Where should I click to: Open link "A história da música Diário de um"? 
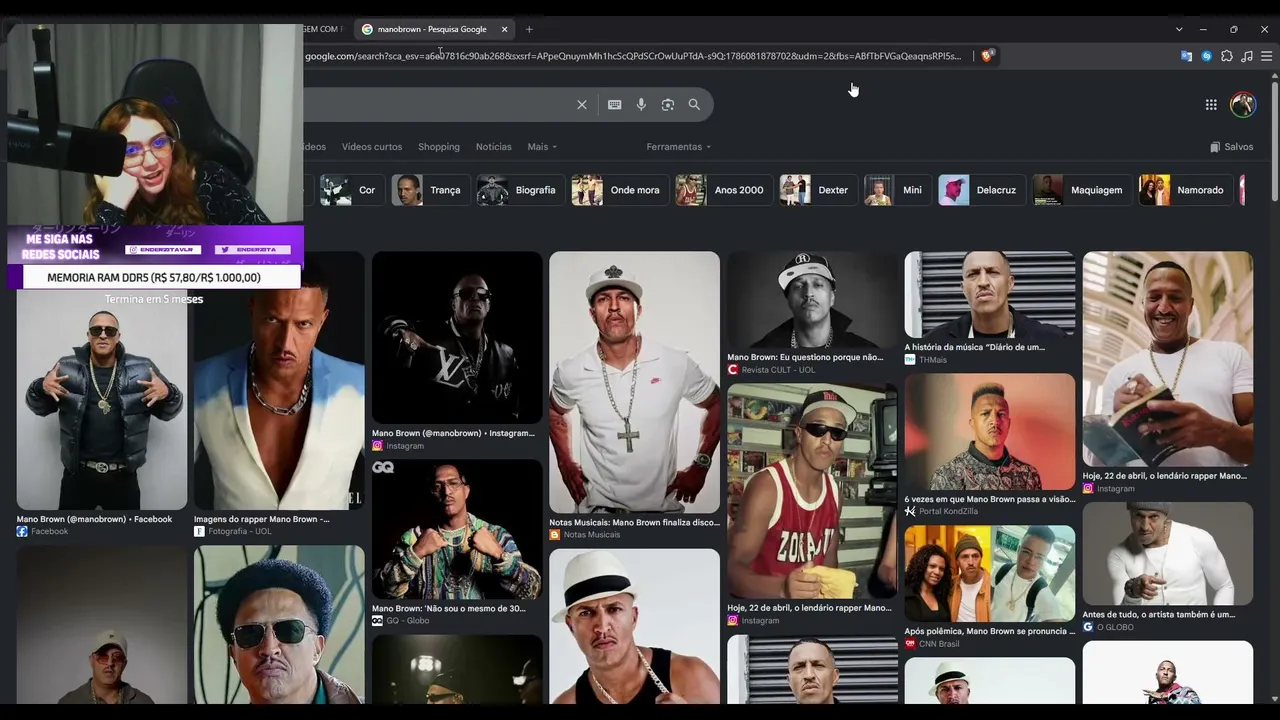975,348
